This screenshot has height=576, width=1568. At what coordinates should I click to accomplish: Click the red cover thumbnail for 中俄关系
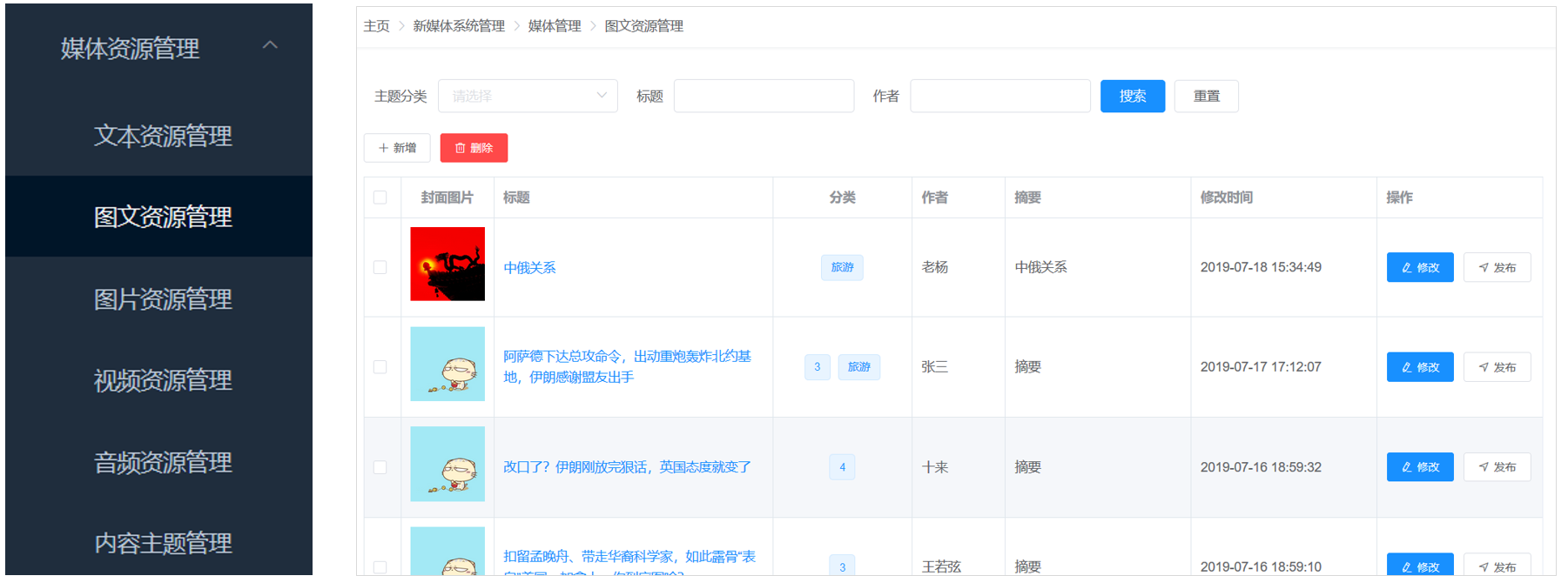click(x=448, y=264)
